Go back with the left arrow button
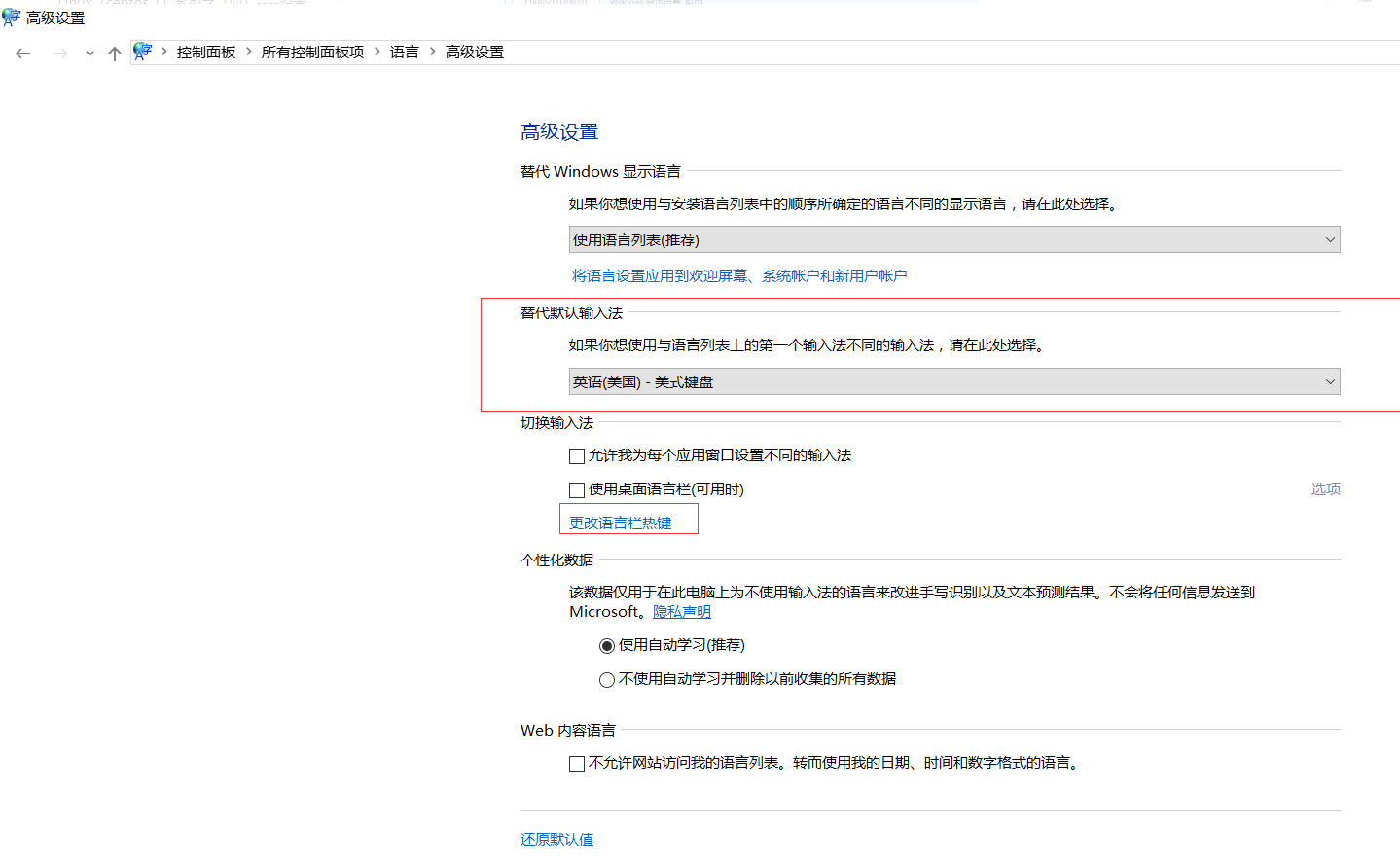1400x867 pixels. [23, 54]
